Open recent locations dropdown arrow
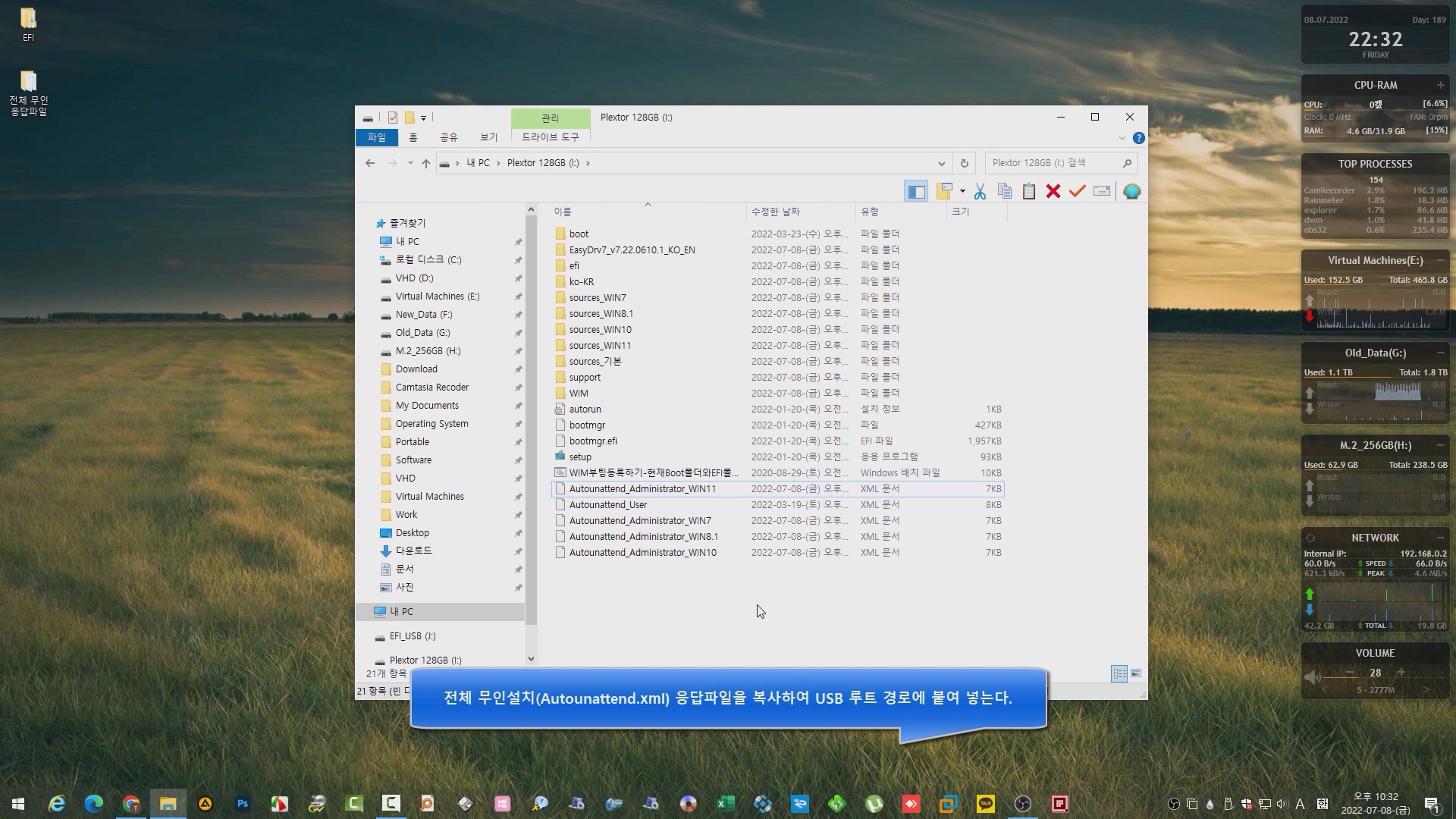1456x819 pixels. click(410, 163)
